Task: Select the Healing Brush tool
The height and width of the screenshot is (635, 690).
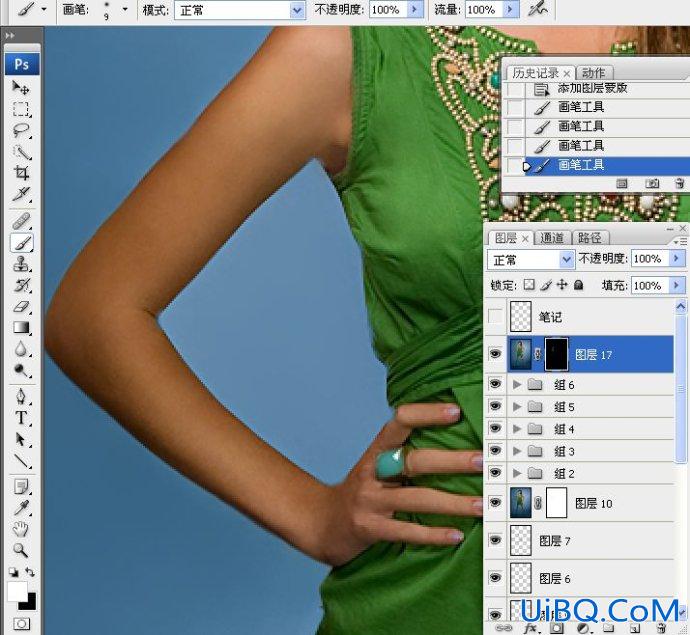Action: click(21, 221)
